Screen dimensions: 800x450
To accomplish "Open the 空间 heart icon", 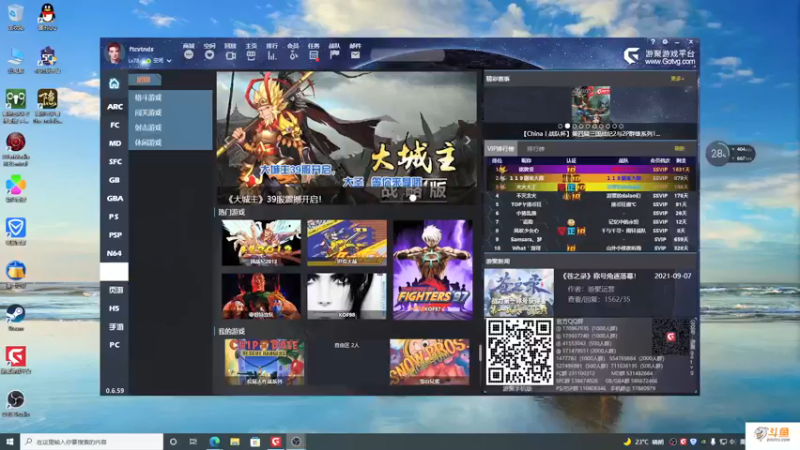I will 210,55.
